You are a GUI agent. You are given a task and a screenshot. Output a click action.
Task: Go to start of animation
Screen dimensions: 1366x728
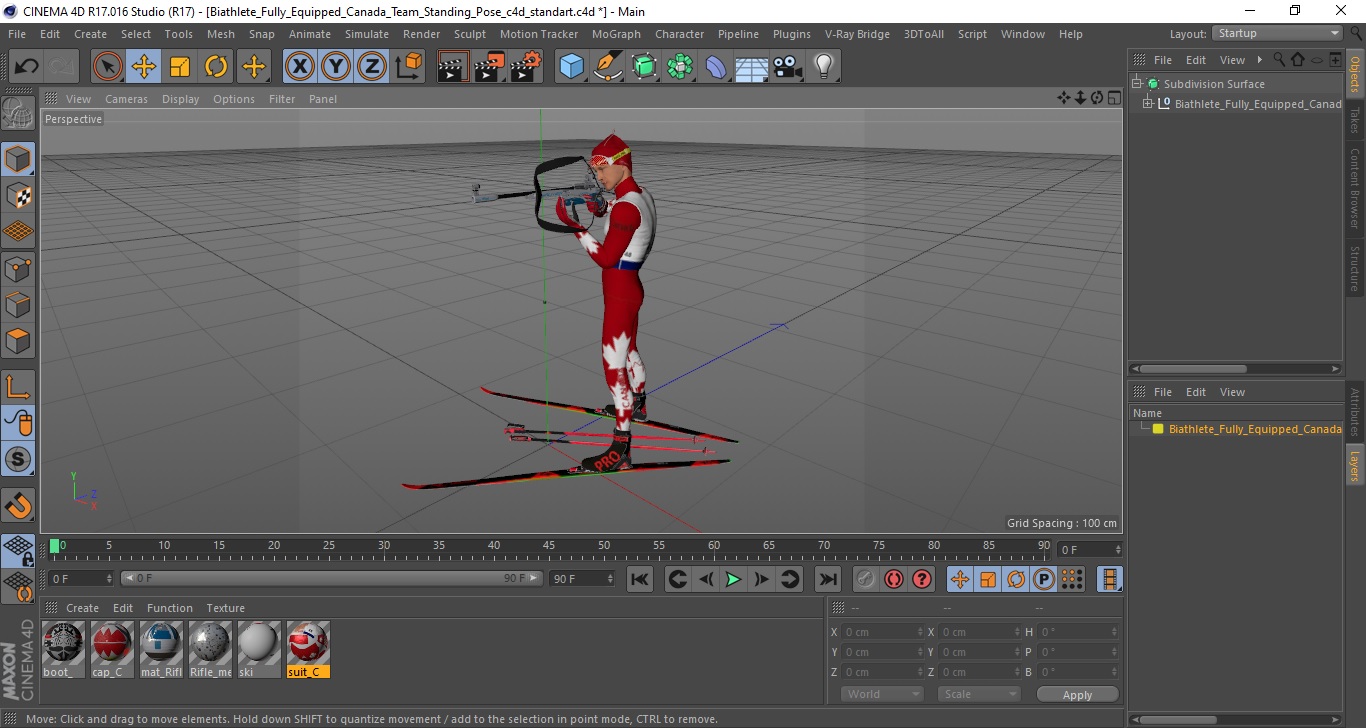click(640, 579)
